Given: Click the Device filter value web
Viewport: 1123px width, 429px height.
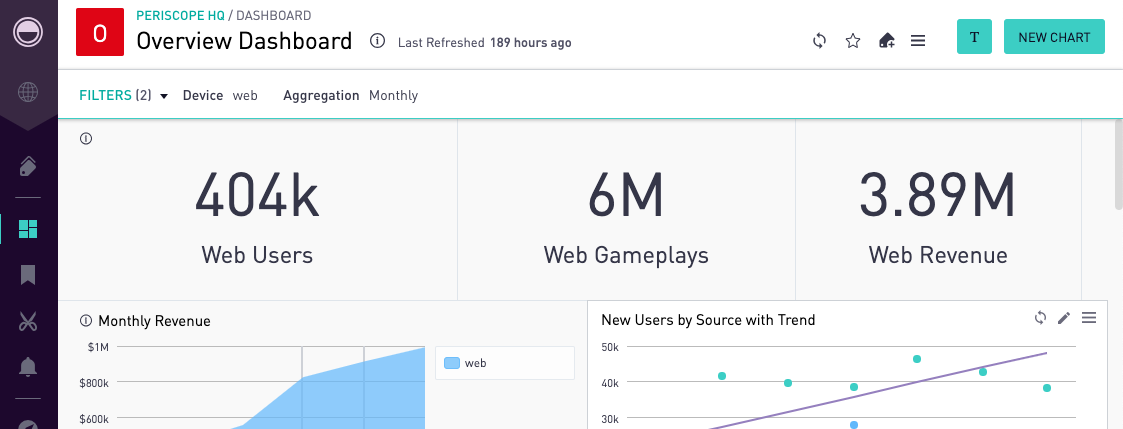Looking at the screenshot, I should (245, 95).
